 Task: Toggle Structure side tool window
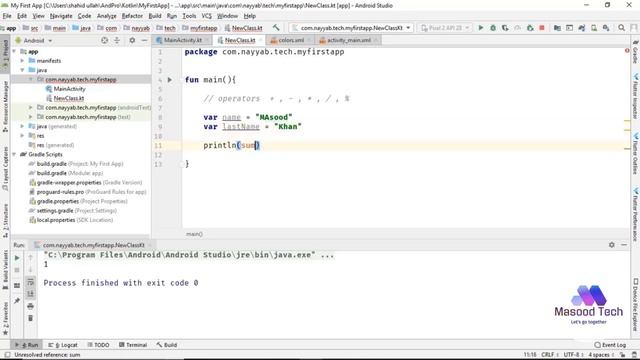[5, 221]
